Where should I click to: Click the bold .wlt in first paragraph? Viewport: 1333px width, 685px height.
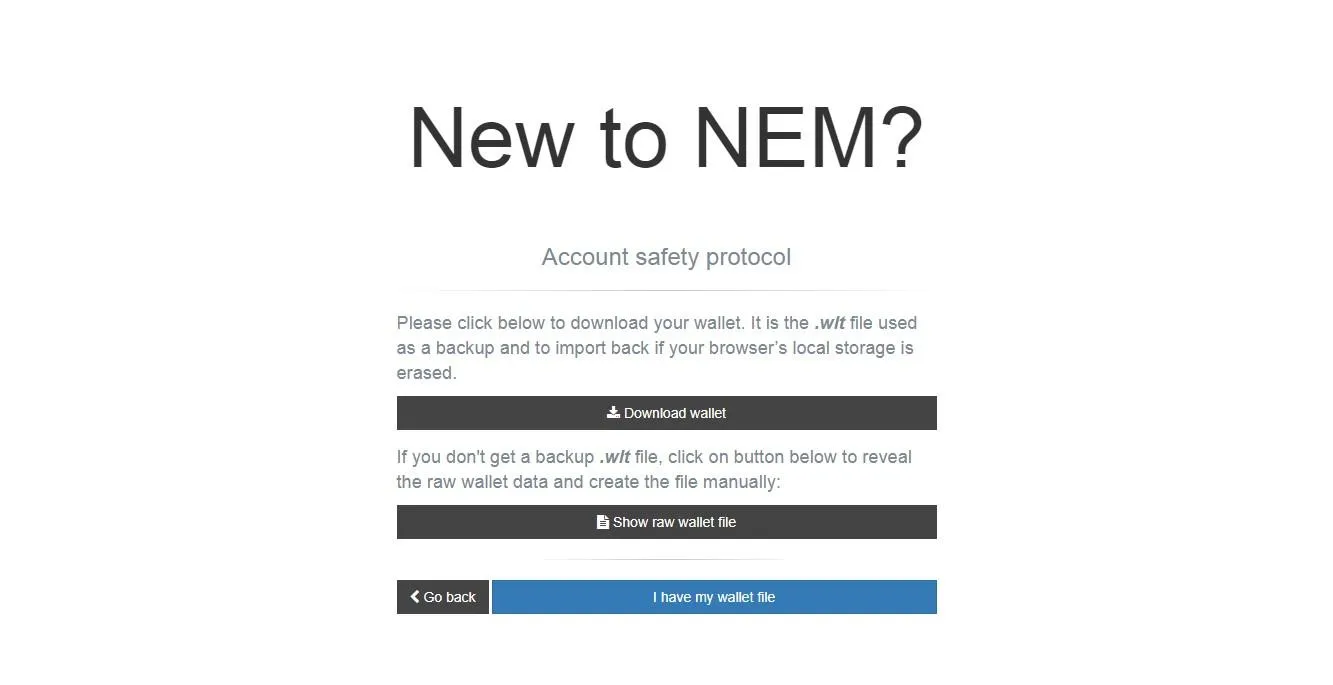829,323
